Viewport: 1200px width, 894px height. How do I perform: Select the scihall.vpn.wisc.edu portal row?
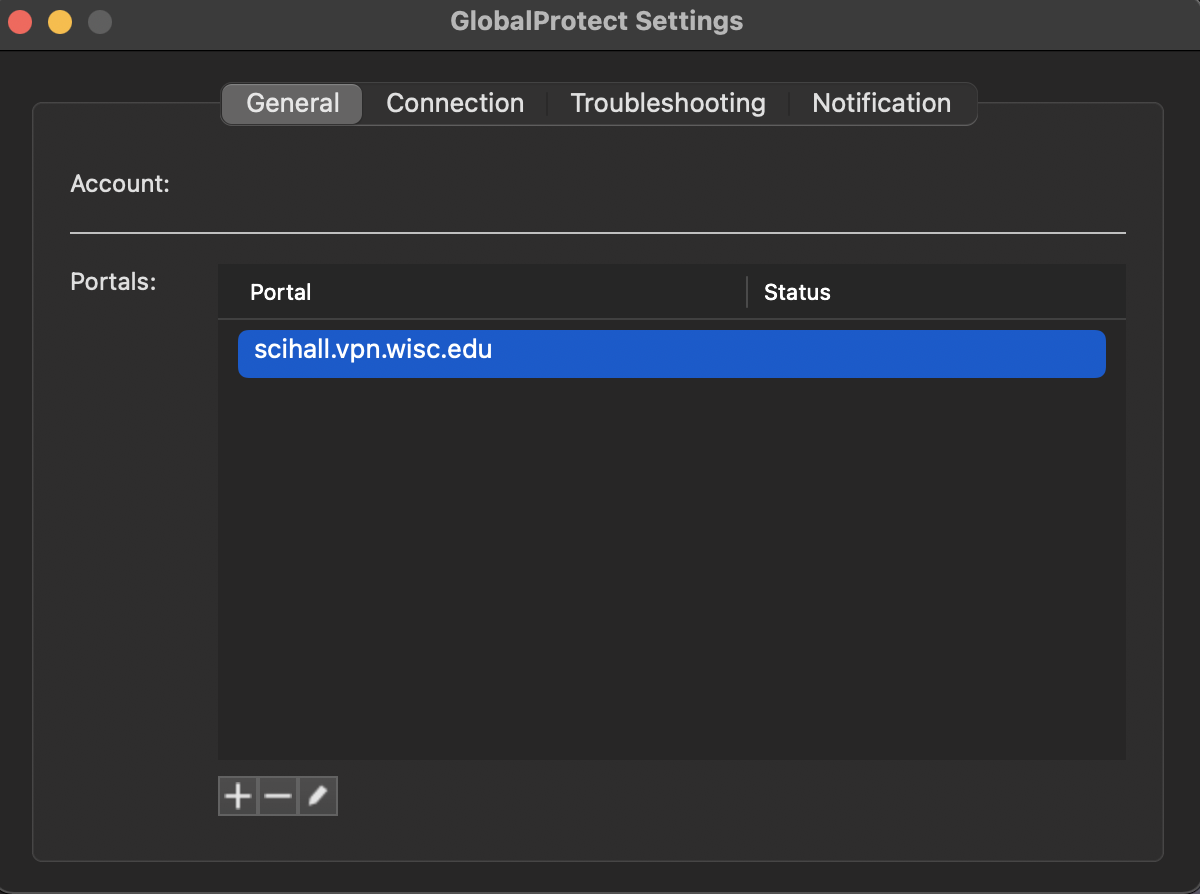click(672, 353)
